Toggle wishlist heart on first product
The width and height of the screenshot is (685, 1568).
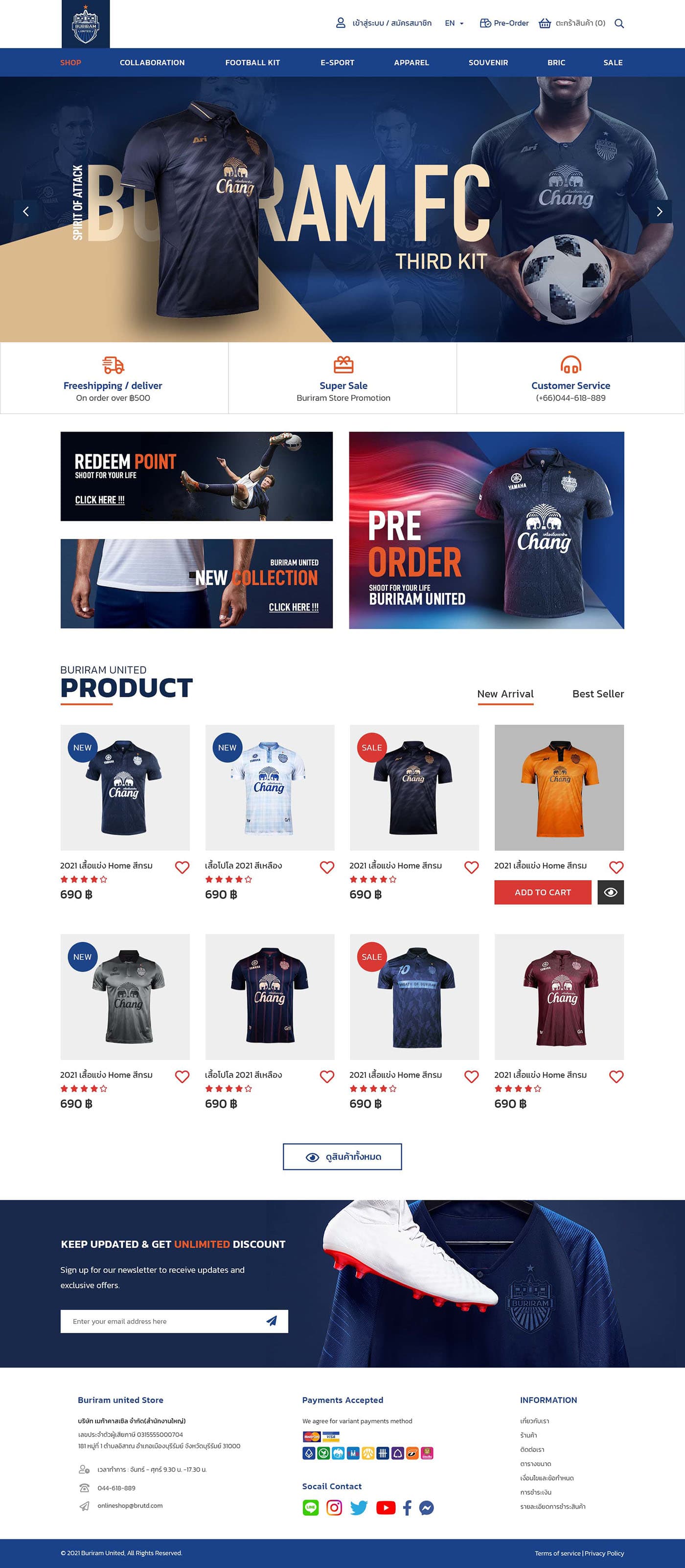tap(182, 867)
